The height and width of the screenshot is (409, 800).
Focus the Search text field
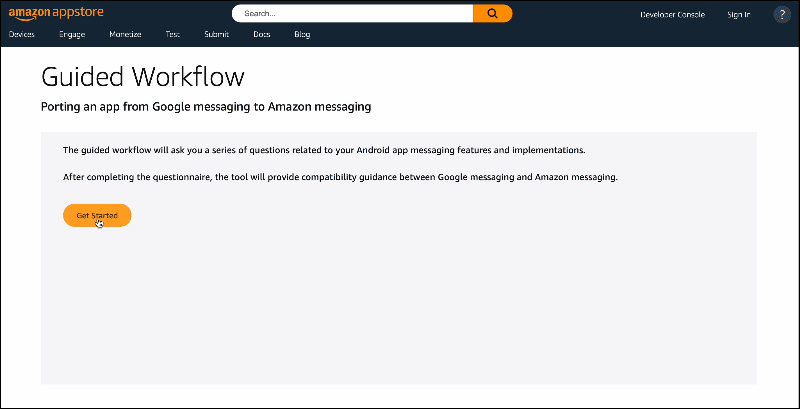(x=352, y=14)
